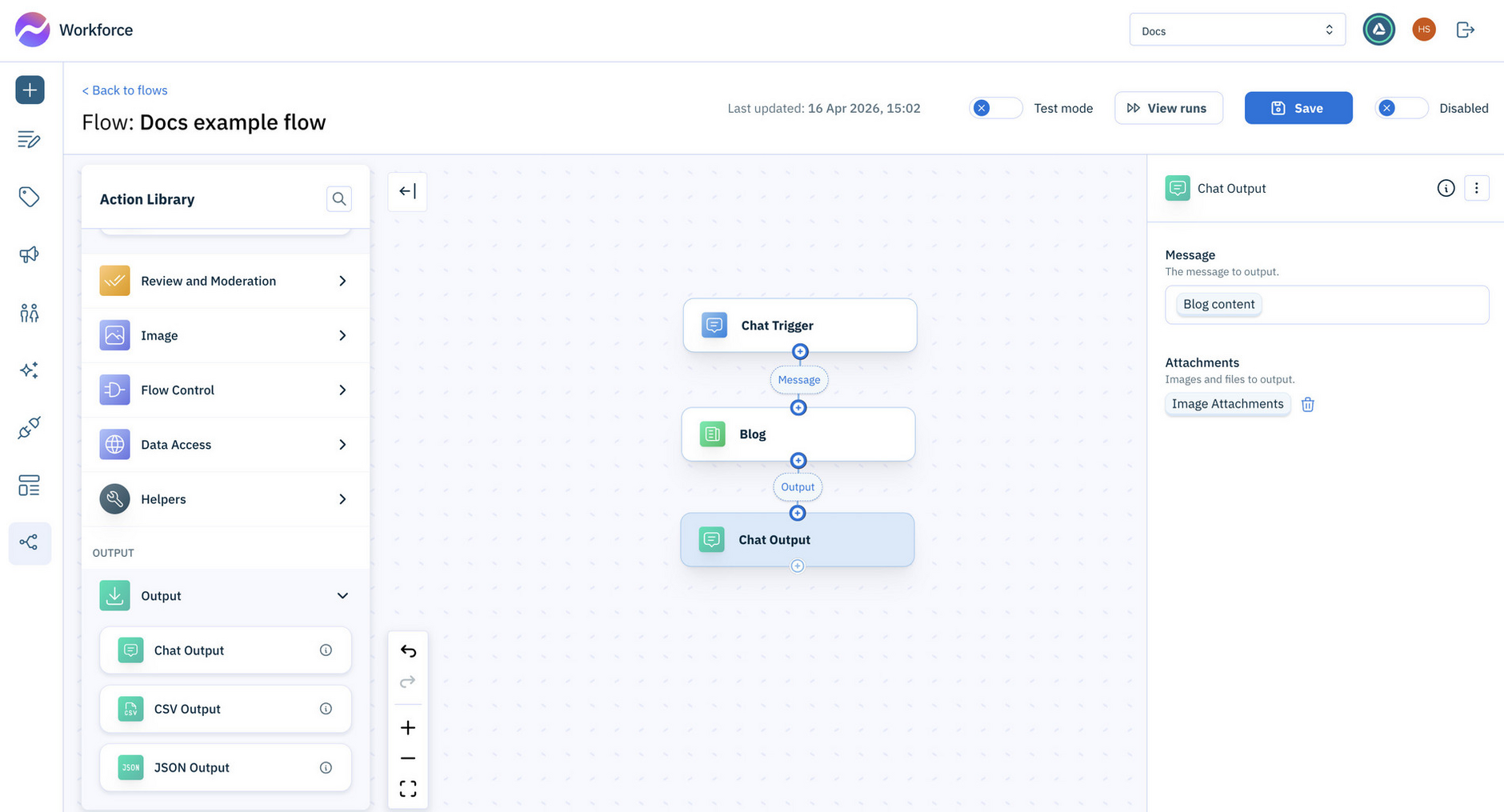The image size is (1504, 812).
Task: Open the sparkles AI sidebar icon
Action: 30,370
